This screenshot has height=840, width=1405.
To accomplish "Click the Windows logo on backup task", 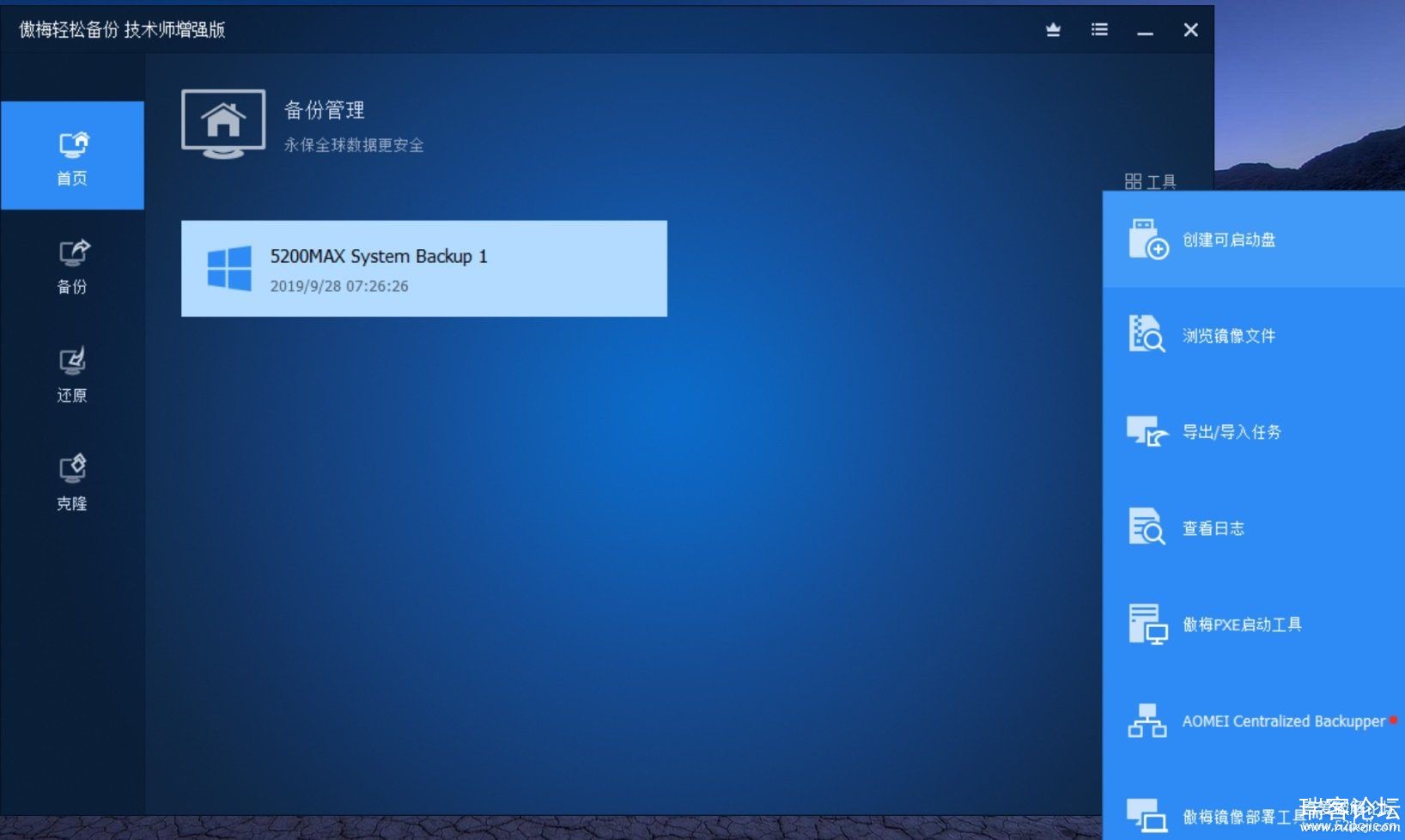I will click(x=229, y=269).
